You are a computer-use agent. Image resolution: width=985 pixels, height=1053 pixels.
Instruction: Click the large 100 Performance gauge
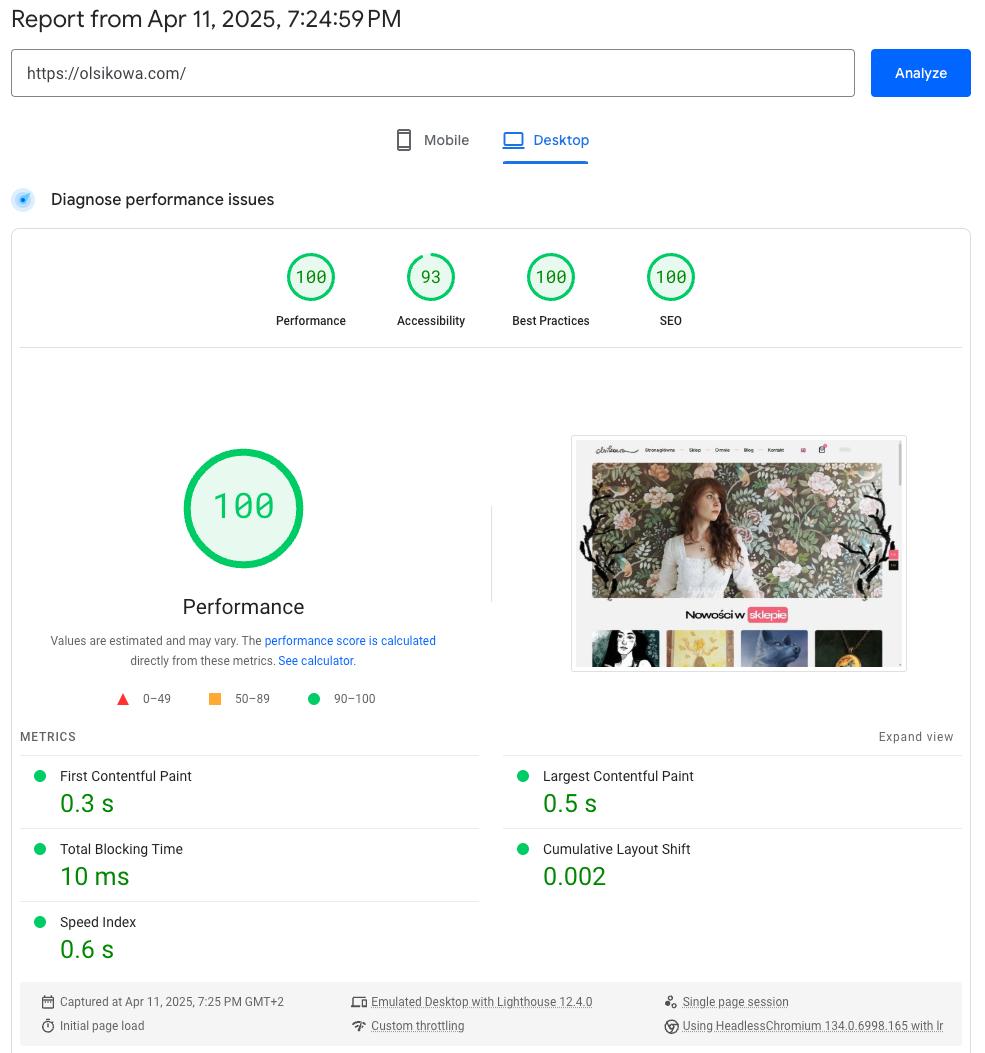pyautogui.click(x=243, y=508)
